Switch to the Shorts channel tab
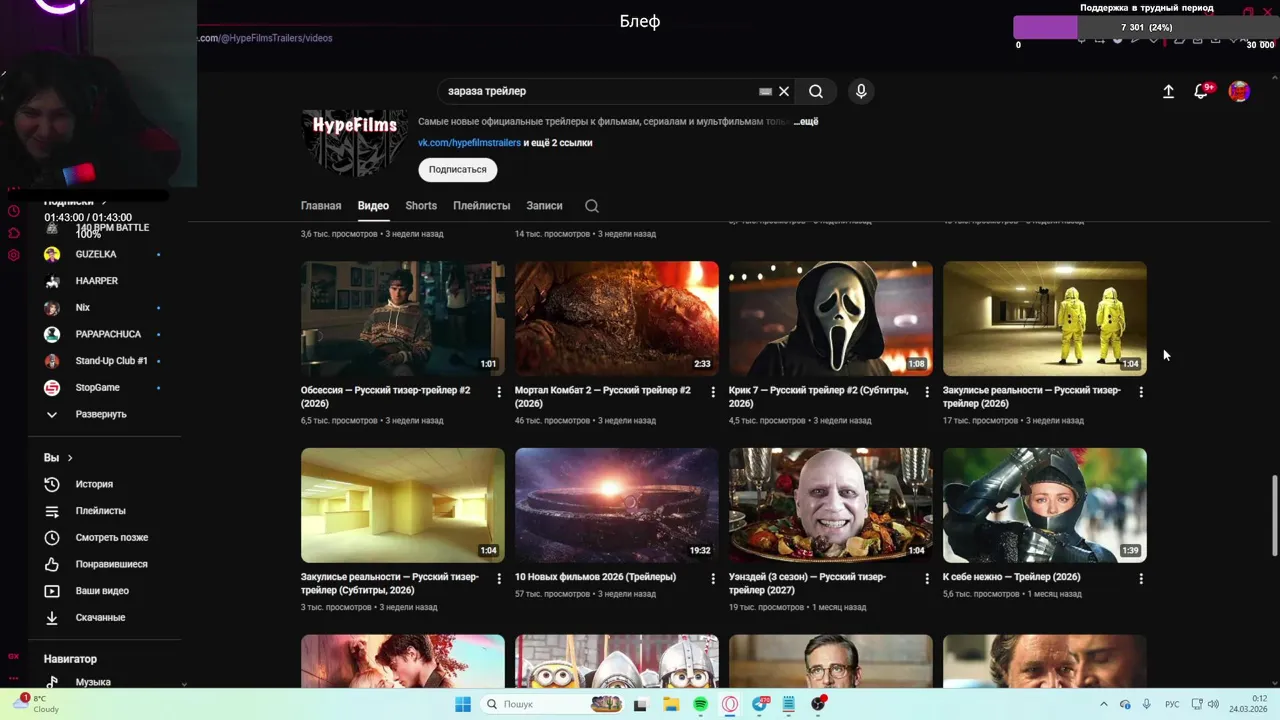Viewport: 1280px width, 720px height. pyautogui.click(x=421, y=206)
